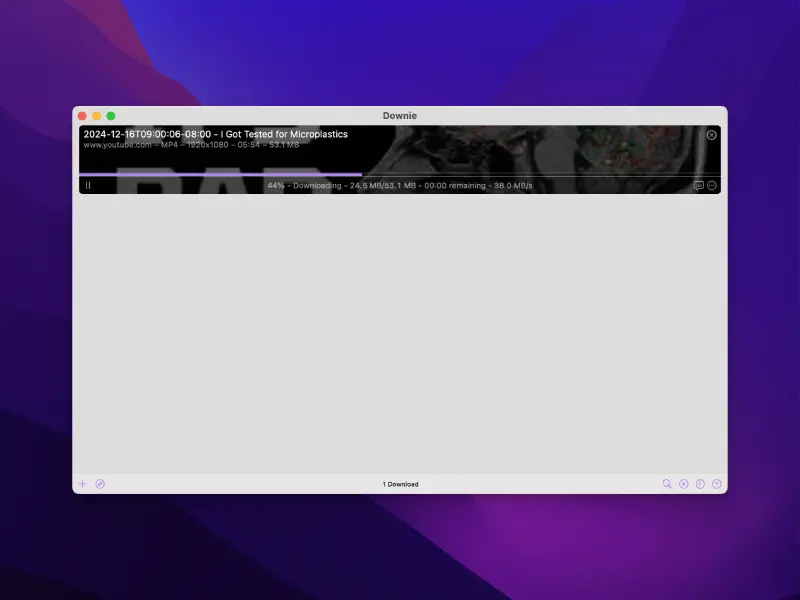Pause the Microplastics video download
The width and height of the screenshot is (800, 600).
pyautogui.click(x=90, y=185)
